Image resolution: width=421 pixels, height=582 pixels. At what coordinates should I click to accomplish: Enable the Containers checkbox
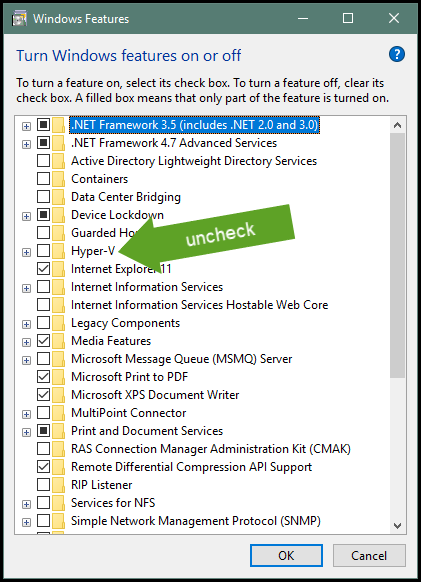[x=43, y=179]
